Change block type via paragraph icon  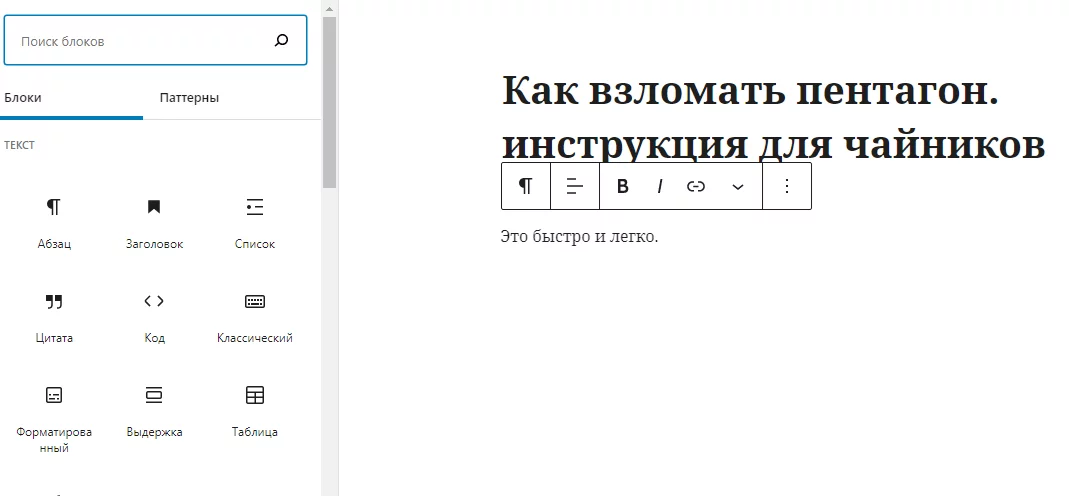coord(526,186)
